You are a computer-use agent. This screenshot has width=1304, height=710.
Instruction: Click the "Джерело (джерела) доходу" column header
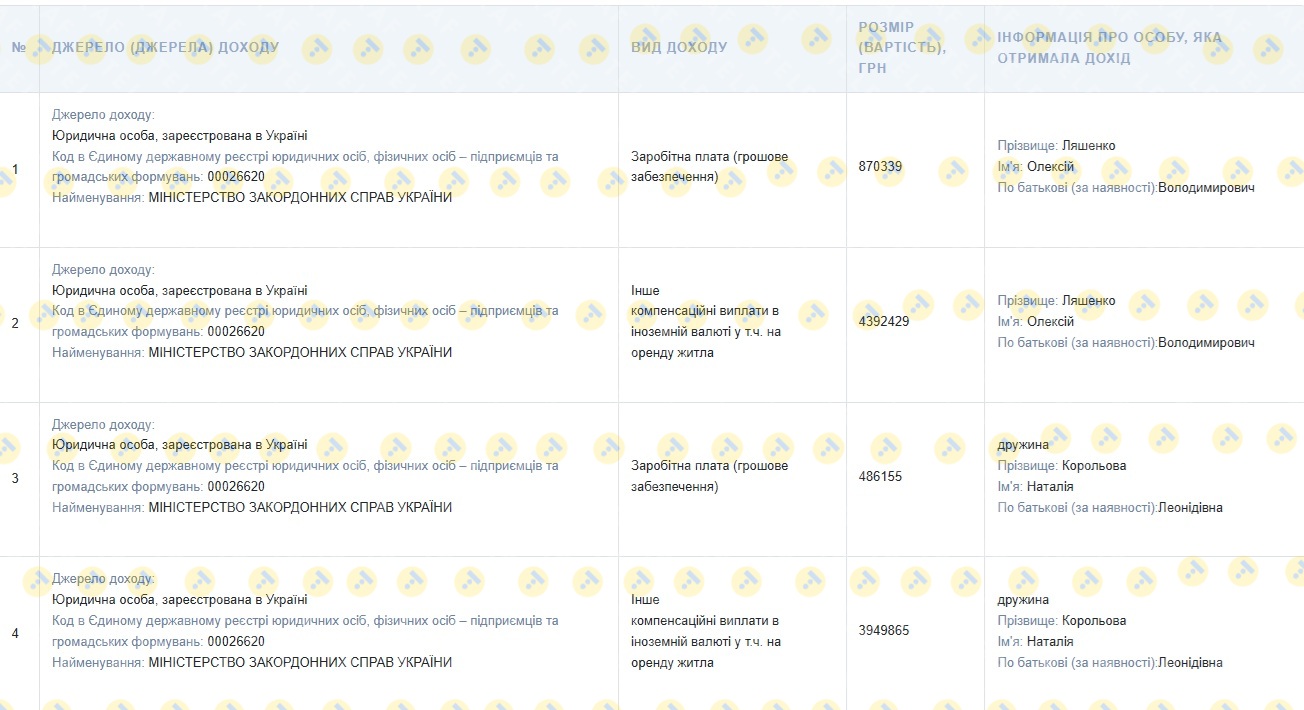point(165,47)
